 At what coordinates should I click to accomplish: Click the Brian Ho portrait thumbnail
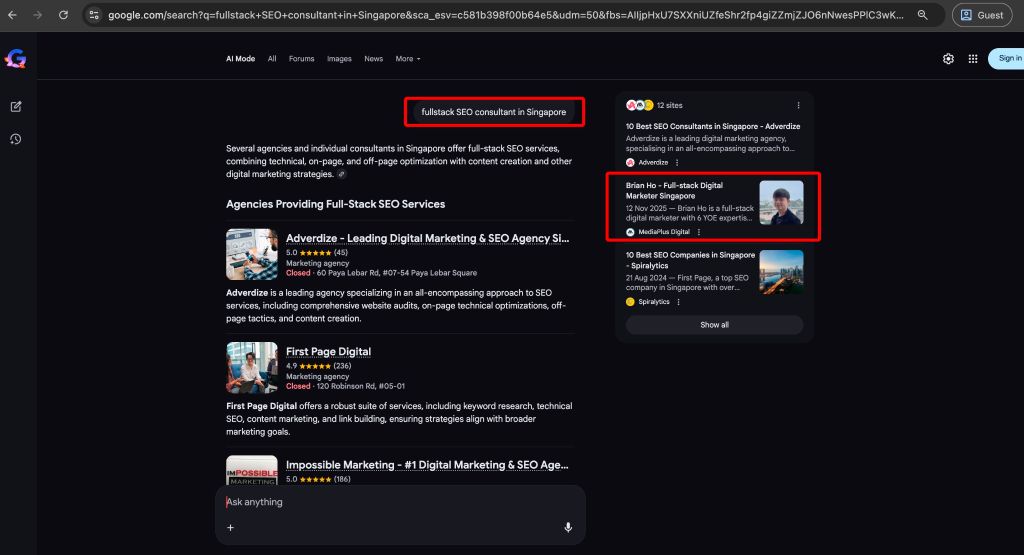pos(781,203)
